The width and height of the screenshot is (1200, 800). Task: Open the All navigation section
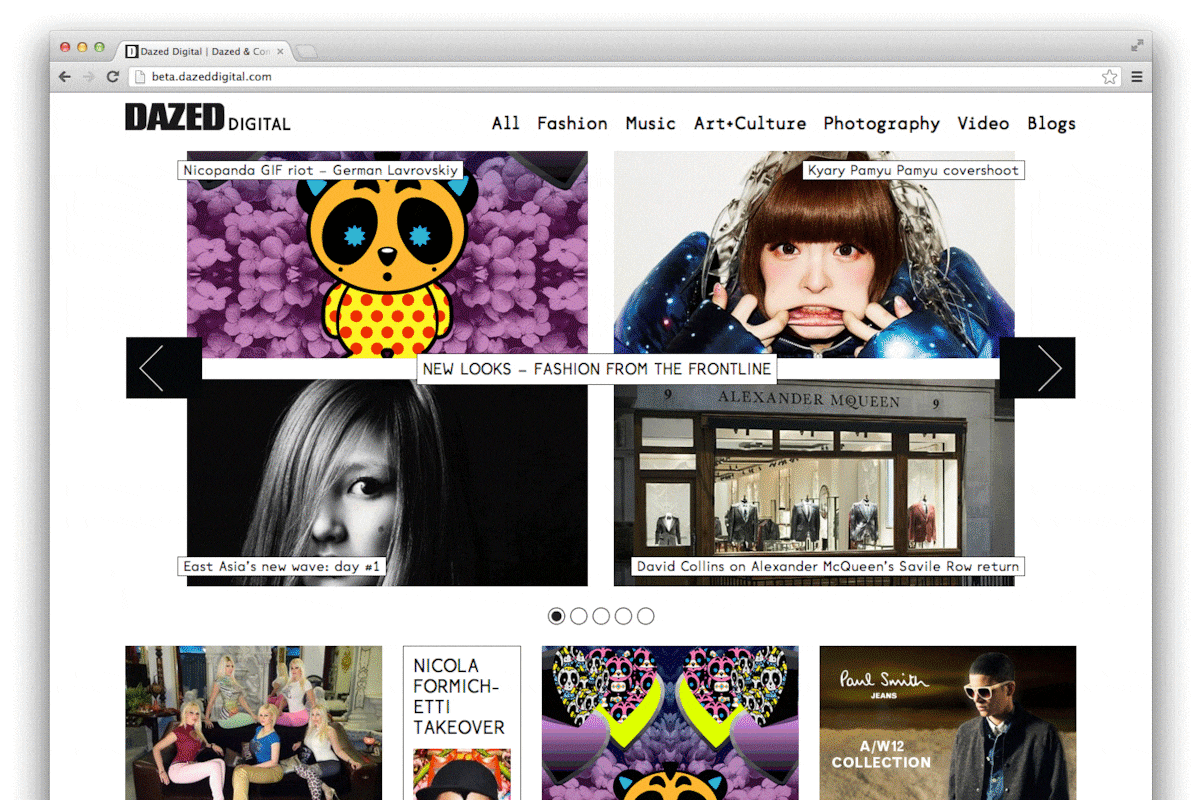(x=506, y=123)
